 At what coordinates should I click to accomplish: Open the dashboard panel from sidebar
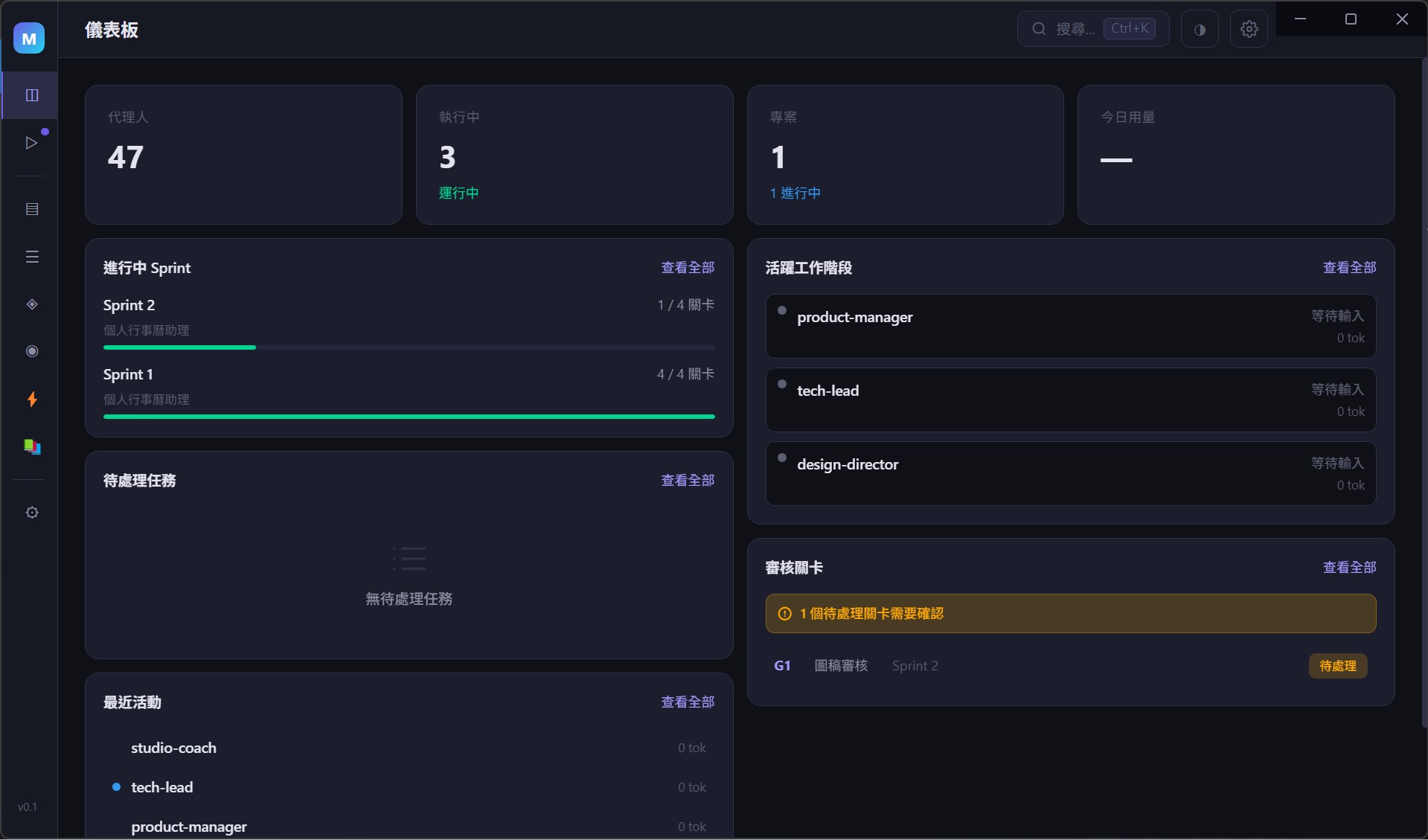[32, 94]
